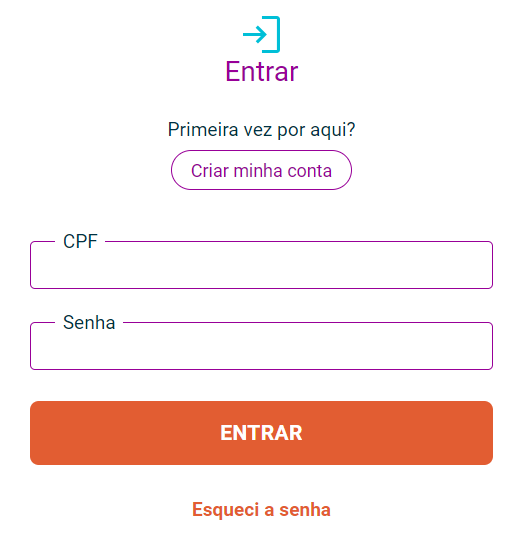This screenshot has height=544, width=523.
Task: Click the first-time visitor question text
Action: (261, 129)
